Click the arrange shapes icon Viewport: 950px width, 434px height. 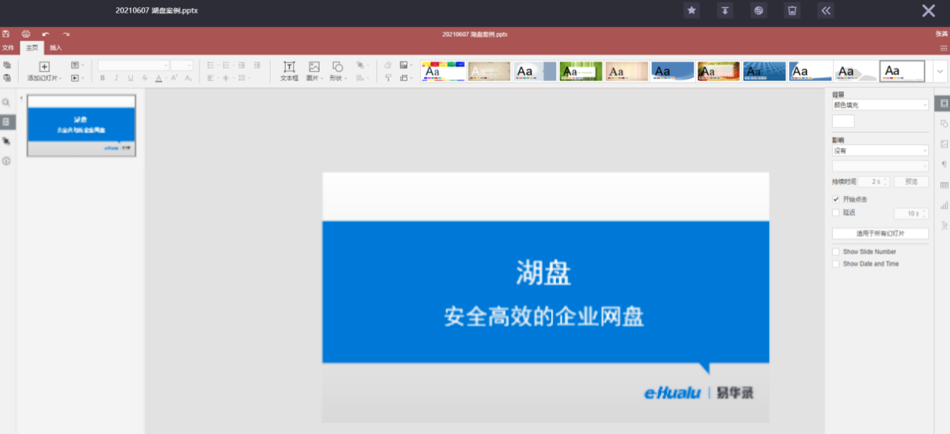pyautogui.click(x=362, y=65)
